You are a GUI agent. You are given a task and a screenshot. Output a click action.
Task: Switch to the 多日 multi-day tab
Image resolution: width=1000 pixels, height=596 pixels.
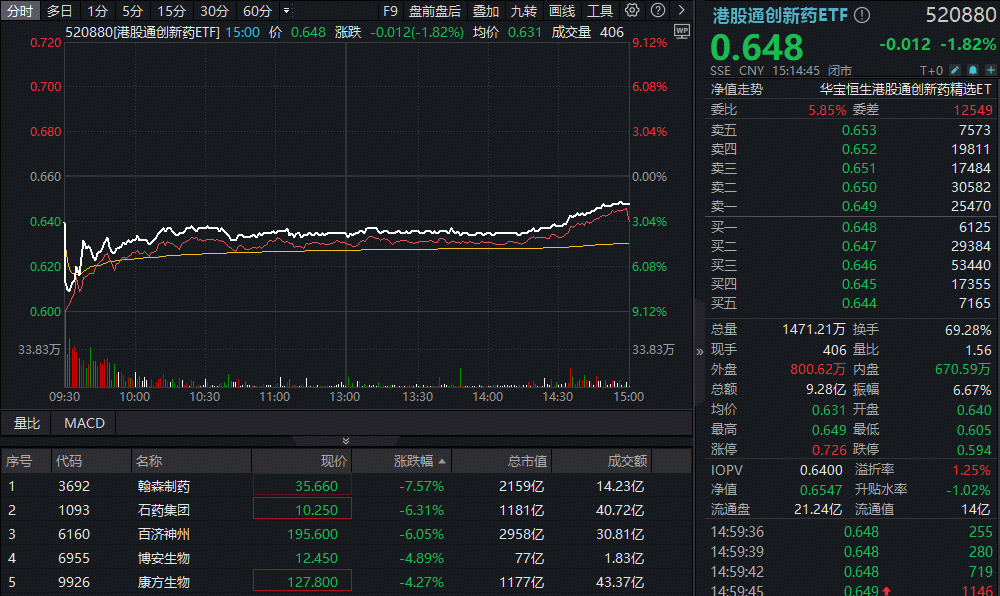pyautogui.click(x=59, y=11)
